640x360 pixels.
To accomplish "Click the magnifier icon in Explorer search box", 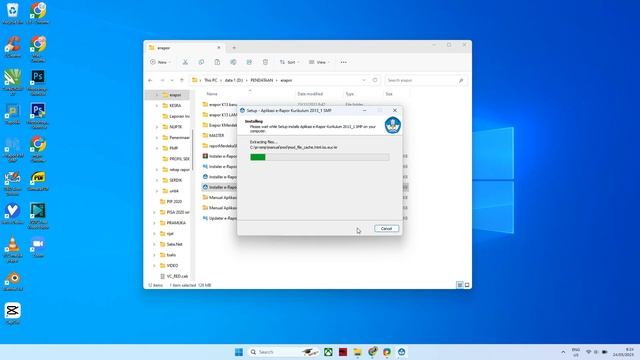I will point(461,80).
